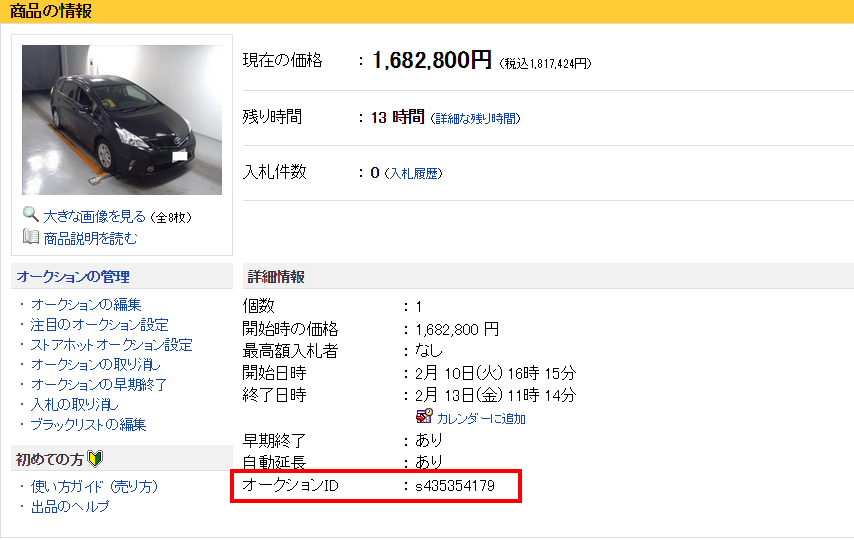
Task: Open 注目のオークション設定
Action: pyautogui.click(x=100, y=325)
